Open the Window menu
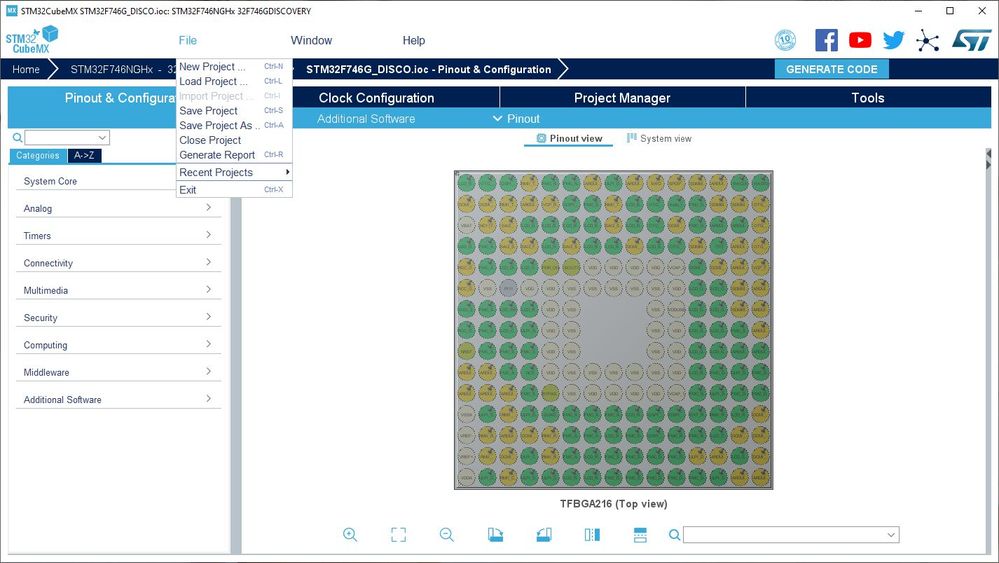Screen dimensions: 999x563 [311, 40]
